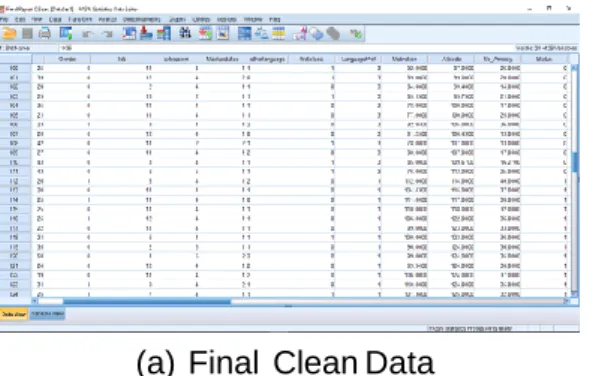Click the cell editor input field
The height and width of the screenshot is (376, 590).
pos(286,48)
